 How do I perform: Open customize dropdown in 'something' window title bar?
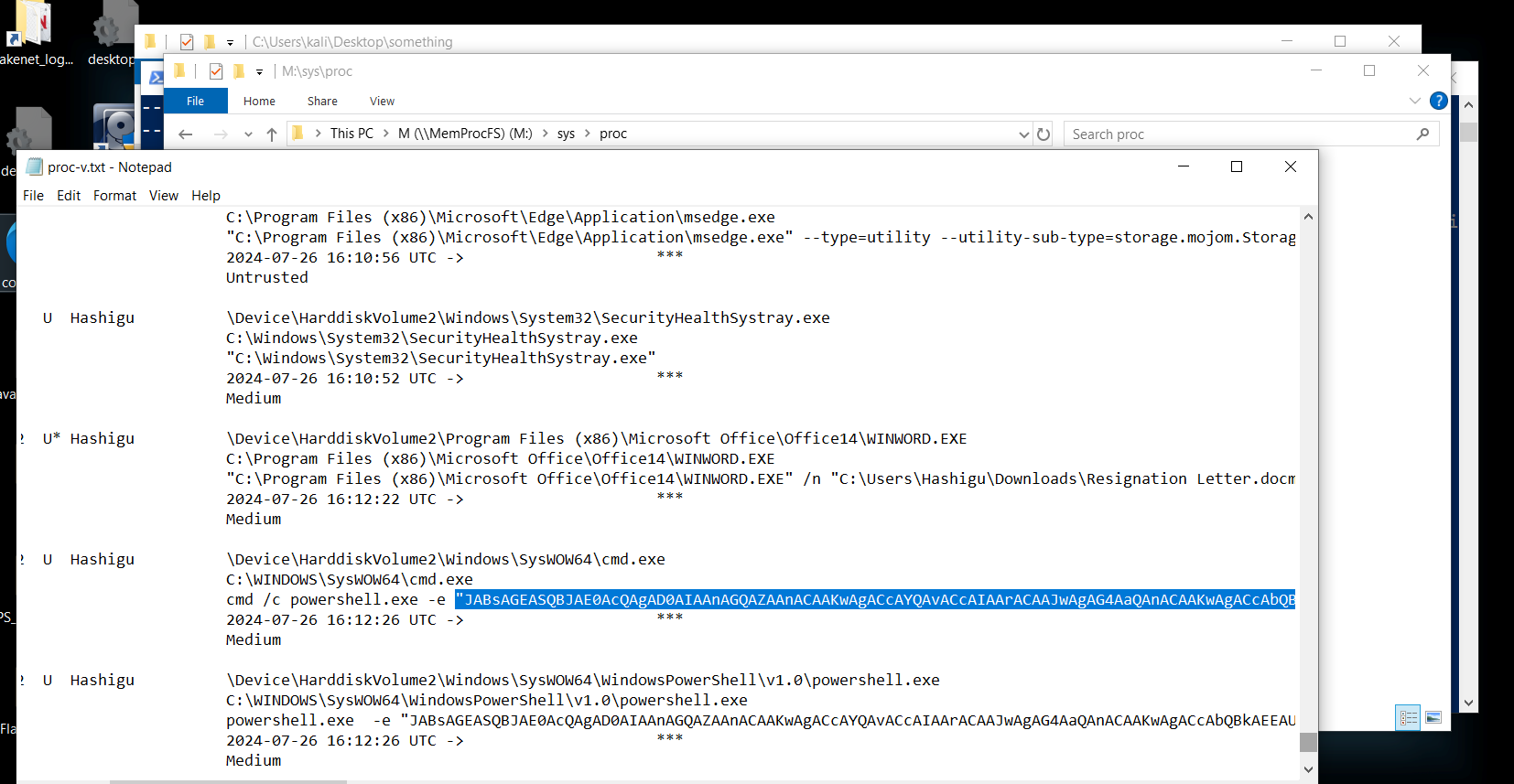click(x=231, y=42)
